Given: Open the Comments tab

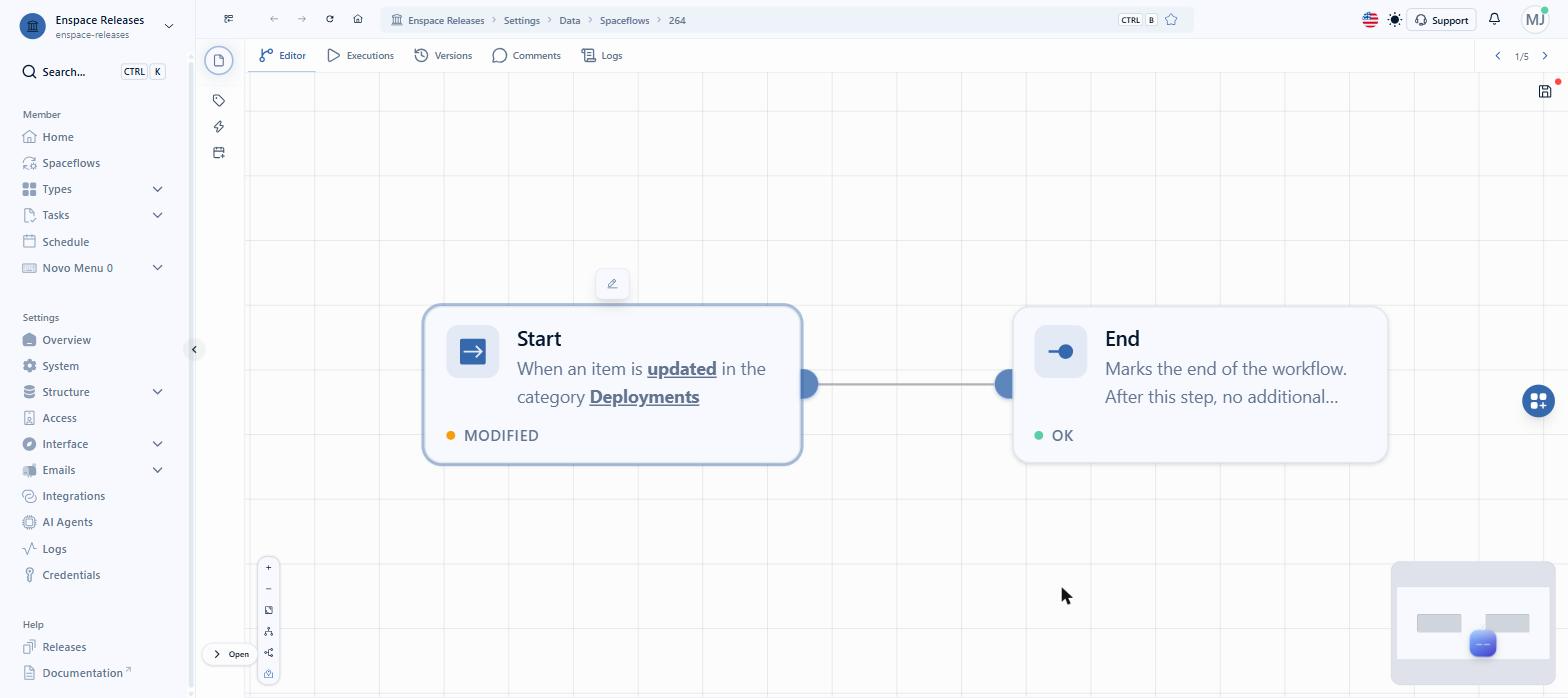Looking at the screenshot, I should 526,56.
